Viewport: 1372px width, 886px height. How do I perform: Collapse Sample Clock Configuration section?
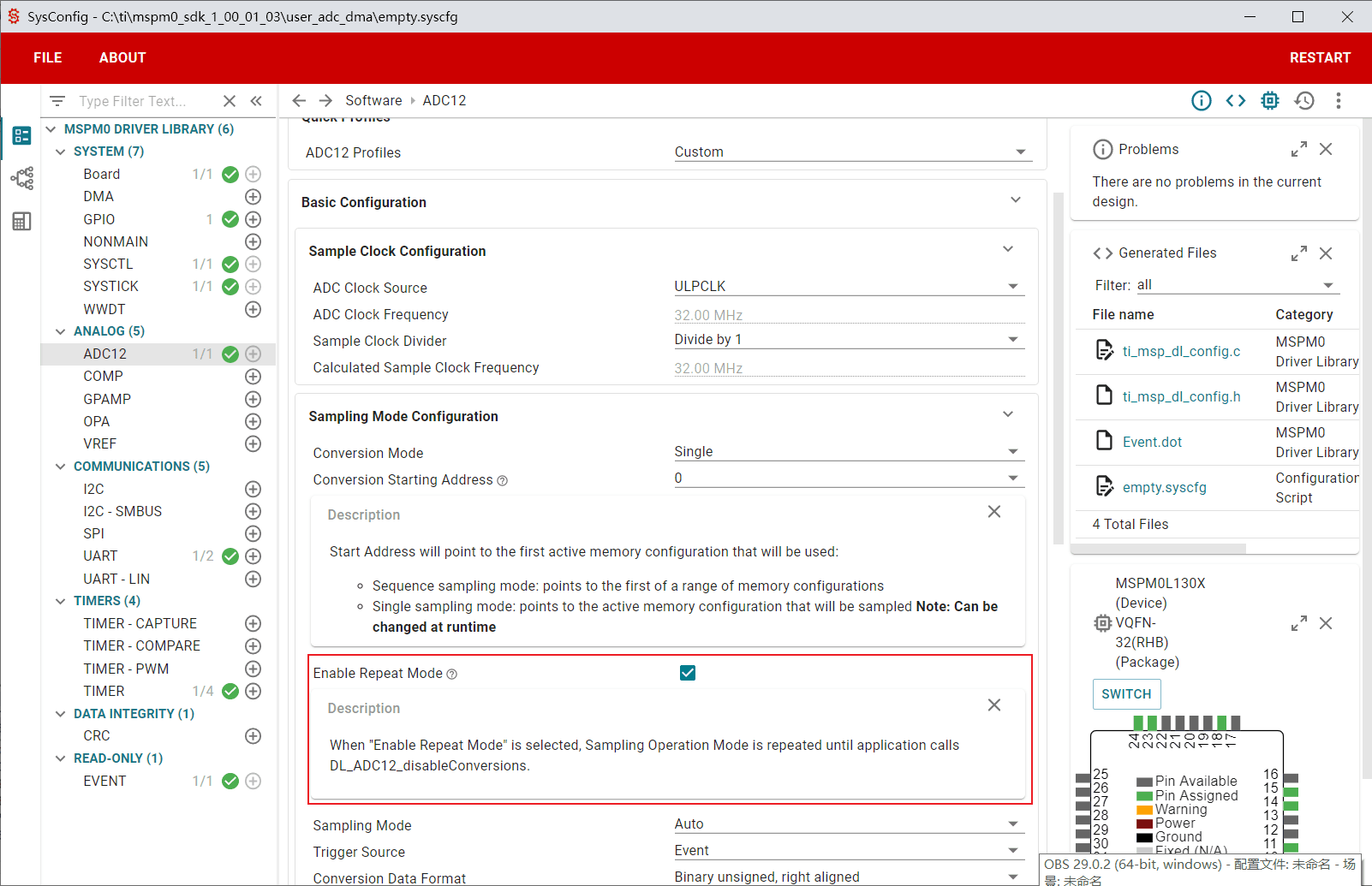[x=1008, y=248]
